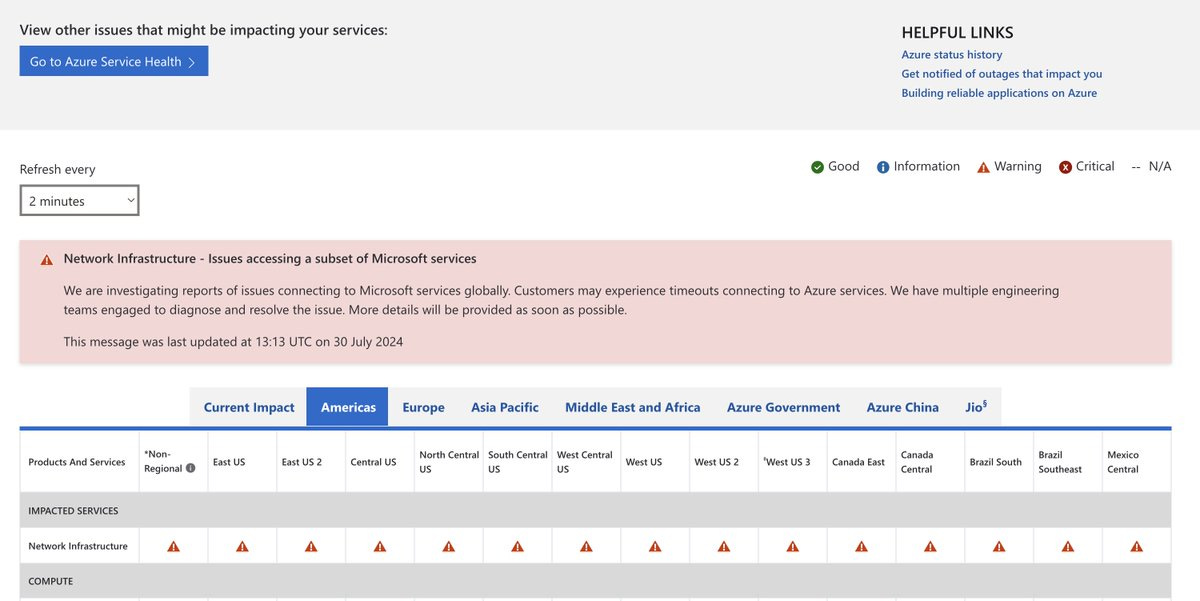
Task: Click Network Infrastructure warning icon under West US 2
Action: 724,546
